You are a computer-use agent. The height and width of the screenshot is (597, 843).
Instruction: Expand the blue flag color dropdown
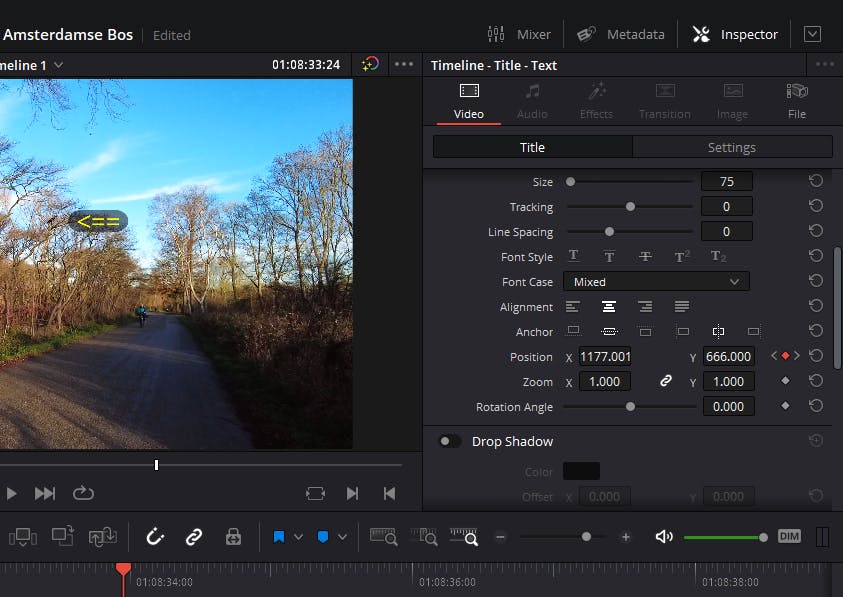tap(298, 537)
